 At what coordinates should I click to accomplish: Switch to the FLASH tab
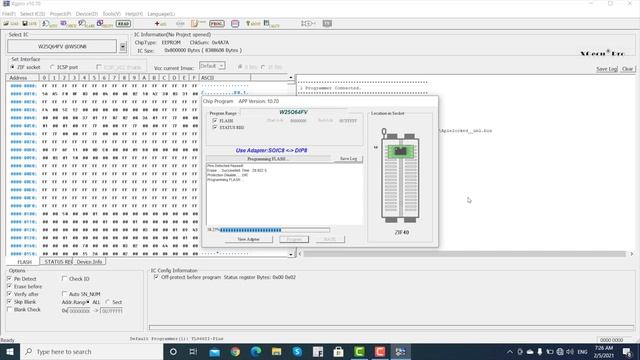coord(24,262)
